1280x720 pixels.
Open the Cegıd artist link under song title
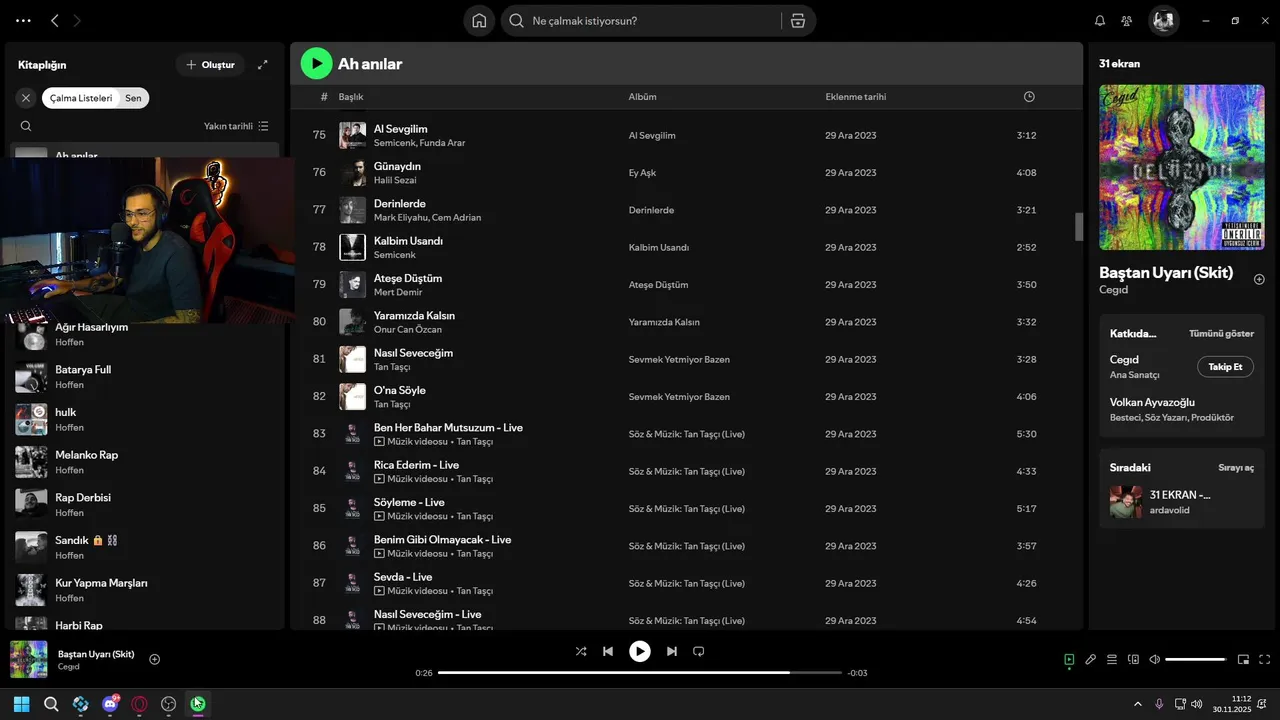[1113, 289]
